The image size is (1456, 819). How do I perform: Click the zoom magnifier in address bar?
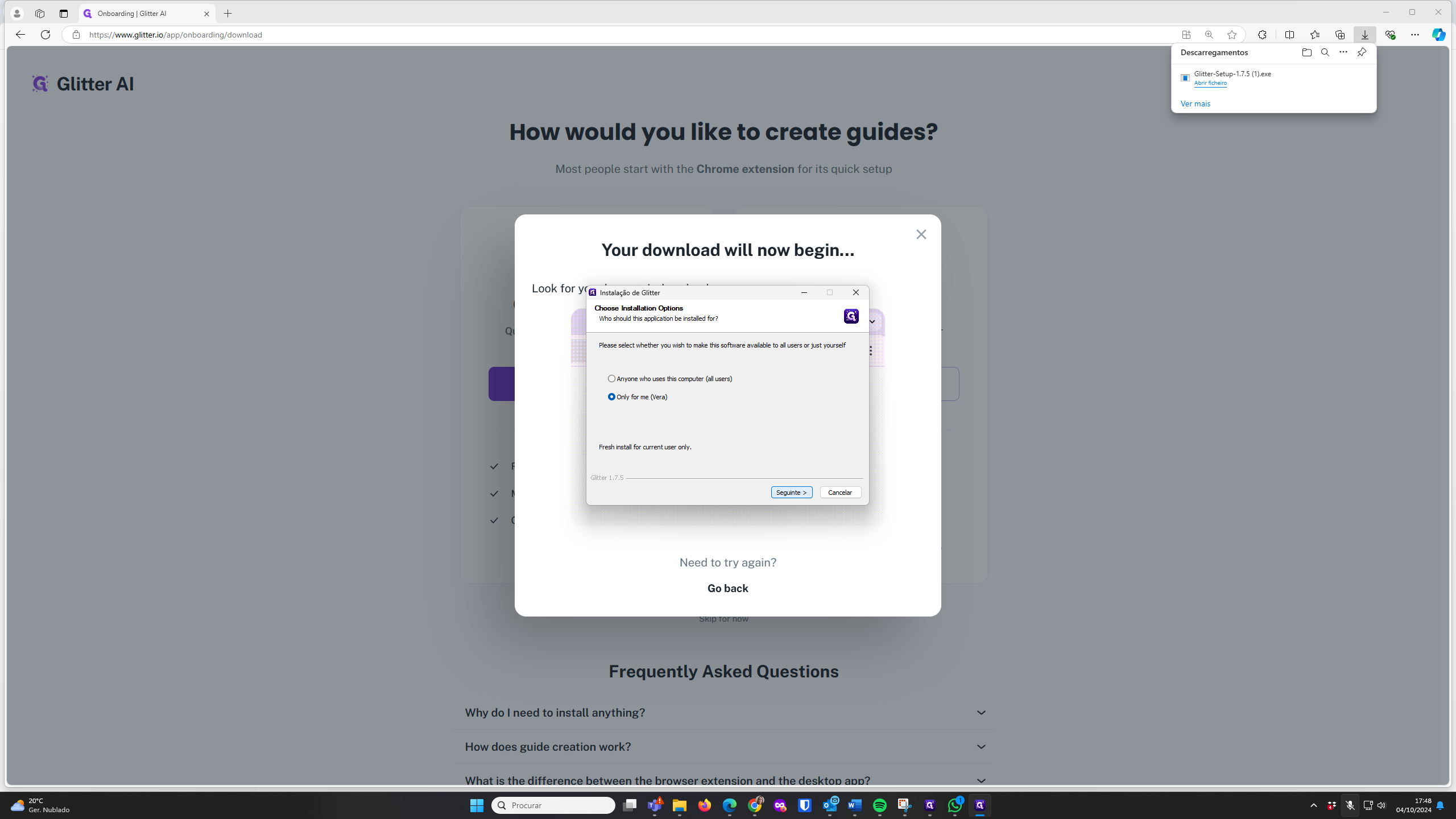point(1209,35)
